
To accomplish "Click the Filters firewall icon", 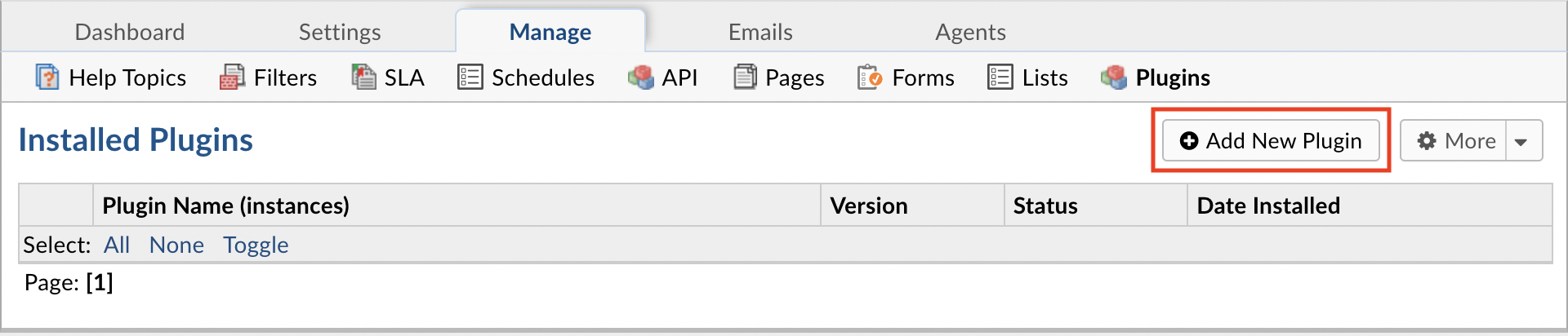I will pos(232,77).
